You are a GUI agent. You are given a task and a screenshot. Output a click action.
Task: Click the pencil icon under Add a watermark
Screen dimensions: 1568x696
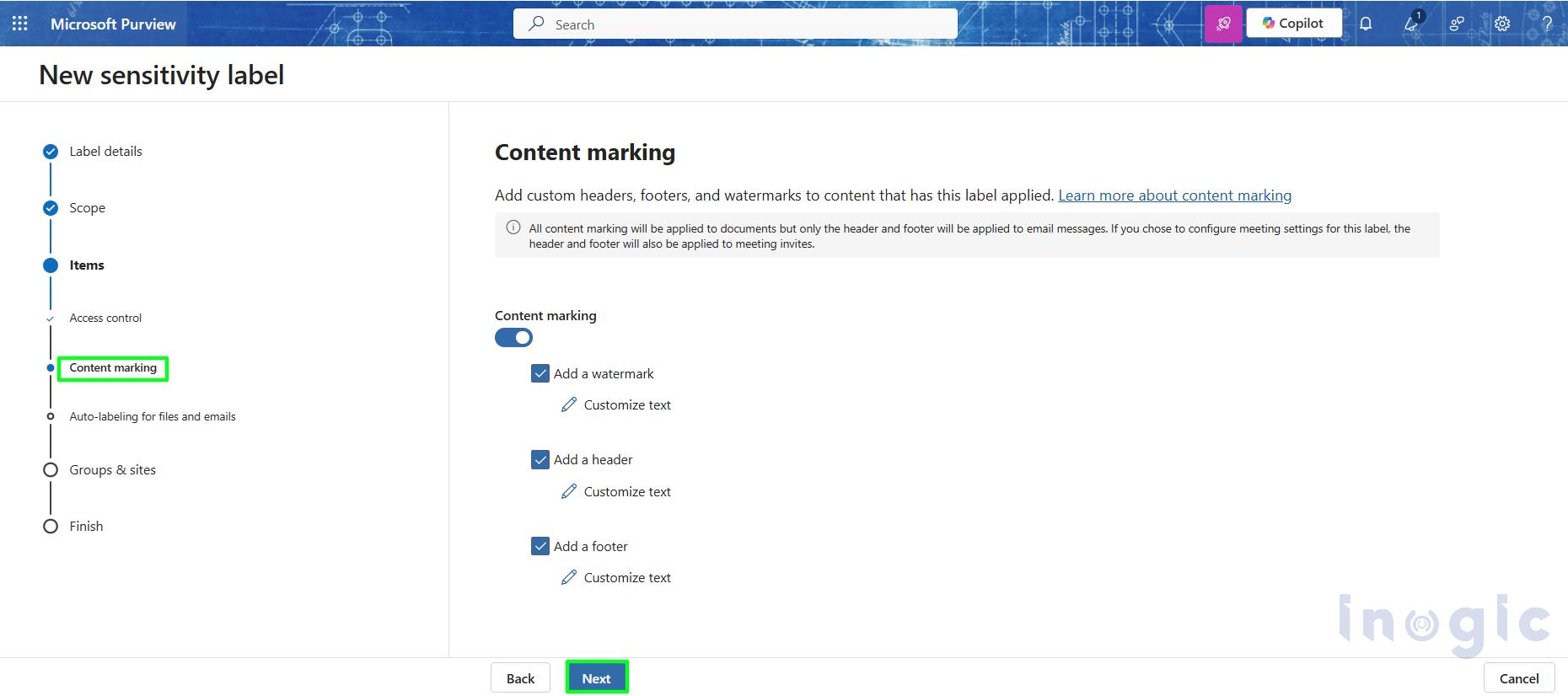569,404
